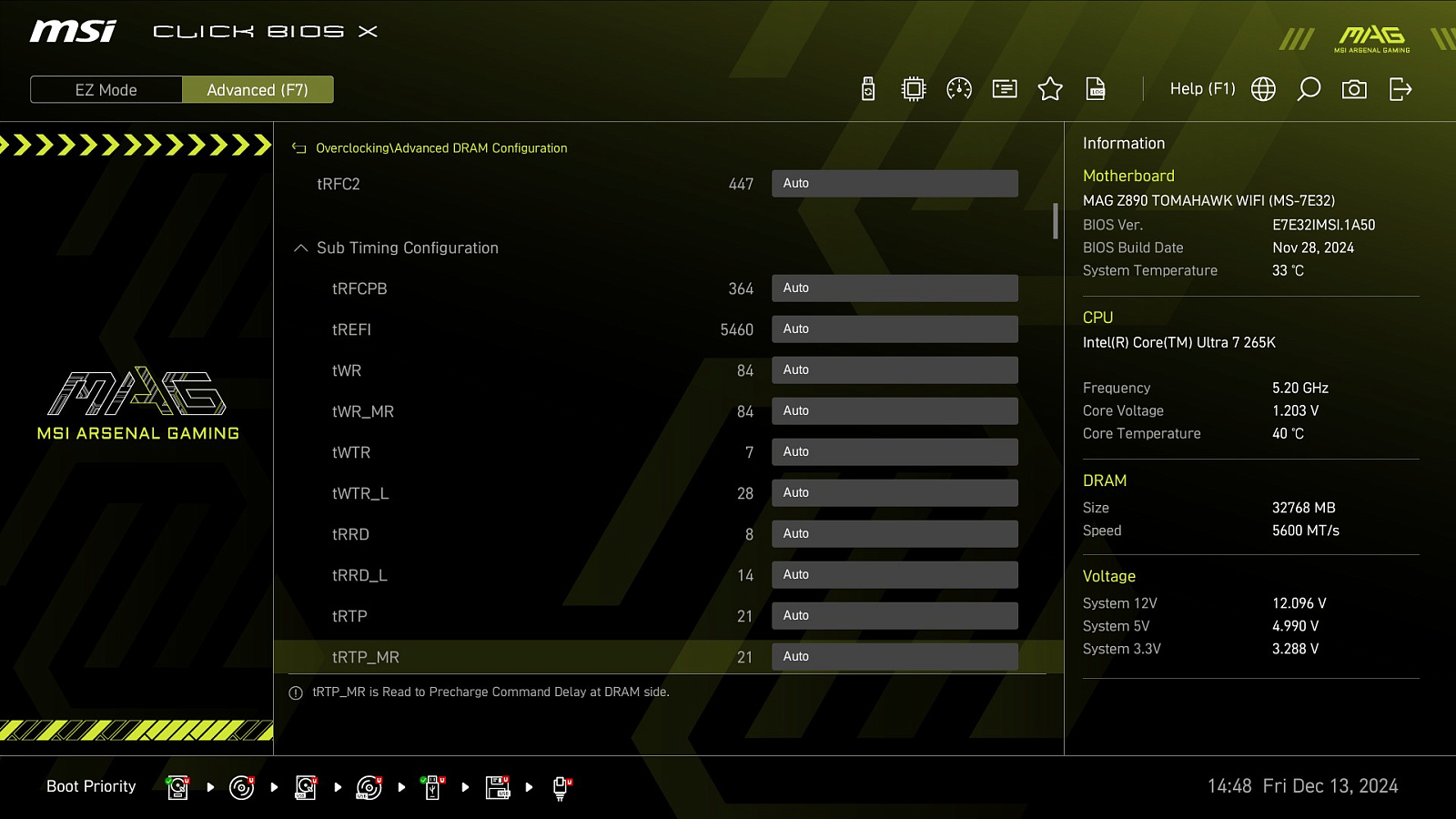
Task: Select the highlighted tRTP_MR row label
Action: point(366,658)
